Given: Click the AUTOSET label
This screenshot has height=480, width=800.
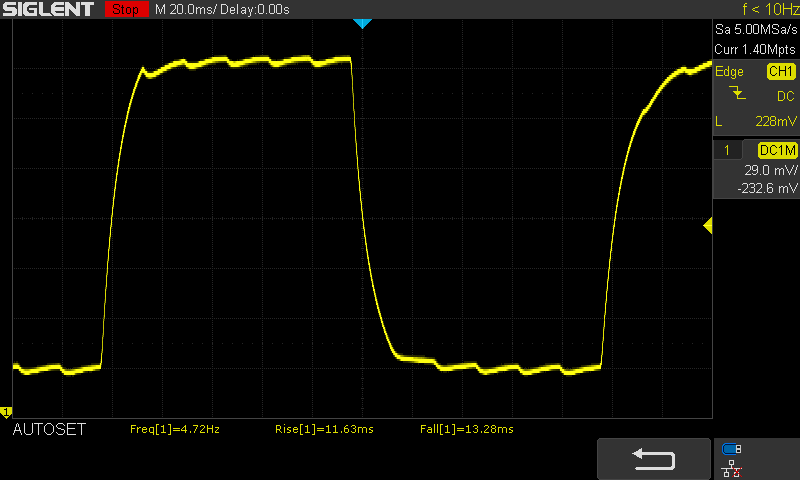Looking at the screenshot, I should tap(49, 430).
